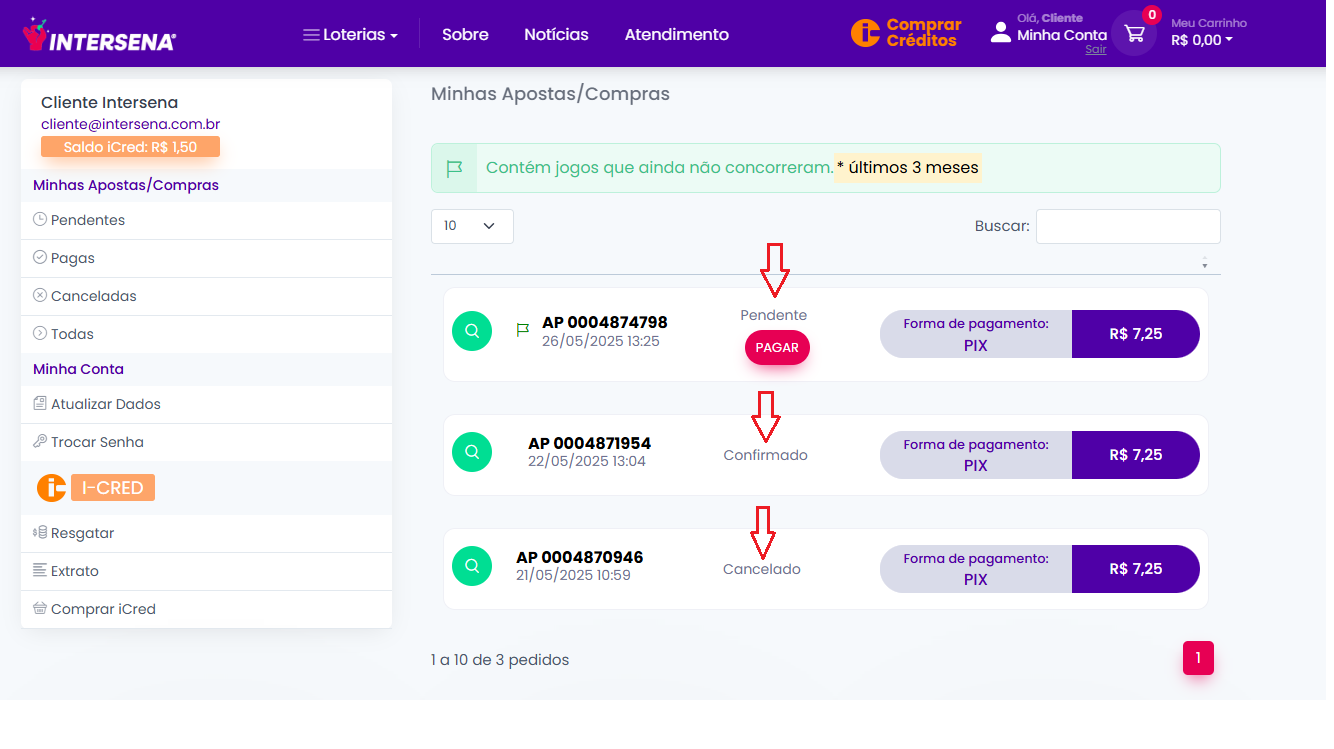Click the Sair link to log out
The width and height of the screenshot is (1334, 749).
[x=1095, y=49]
